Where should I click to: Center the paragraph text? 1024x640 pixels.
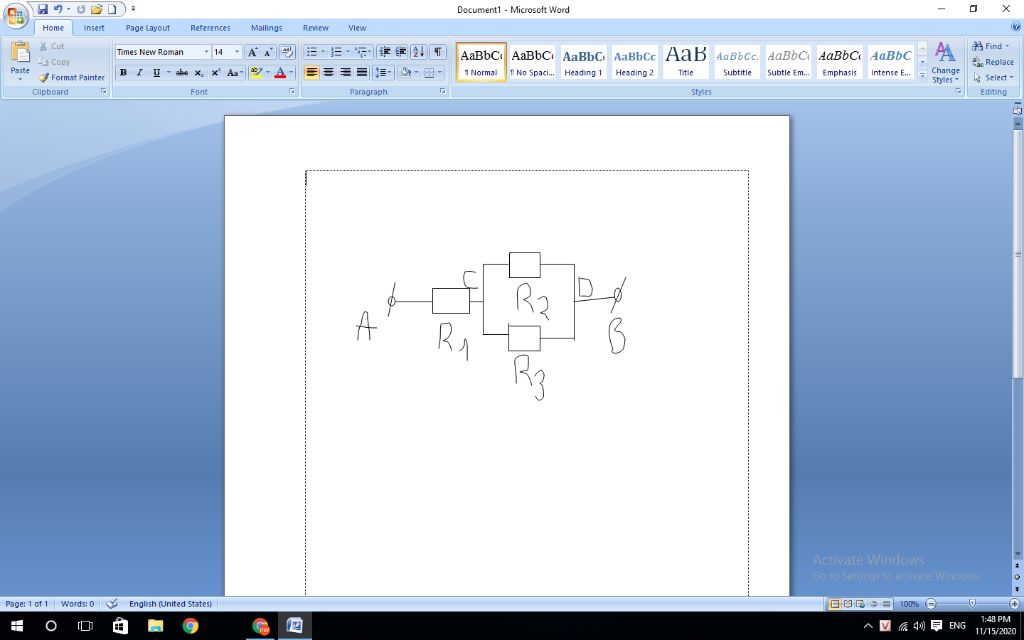coord(328,72)
